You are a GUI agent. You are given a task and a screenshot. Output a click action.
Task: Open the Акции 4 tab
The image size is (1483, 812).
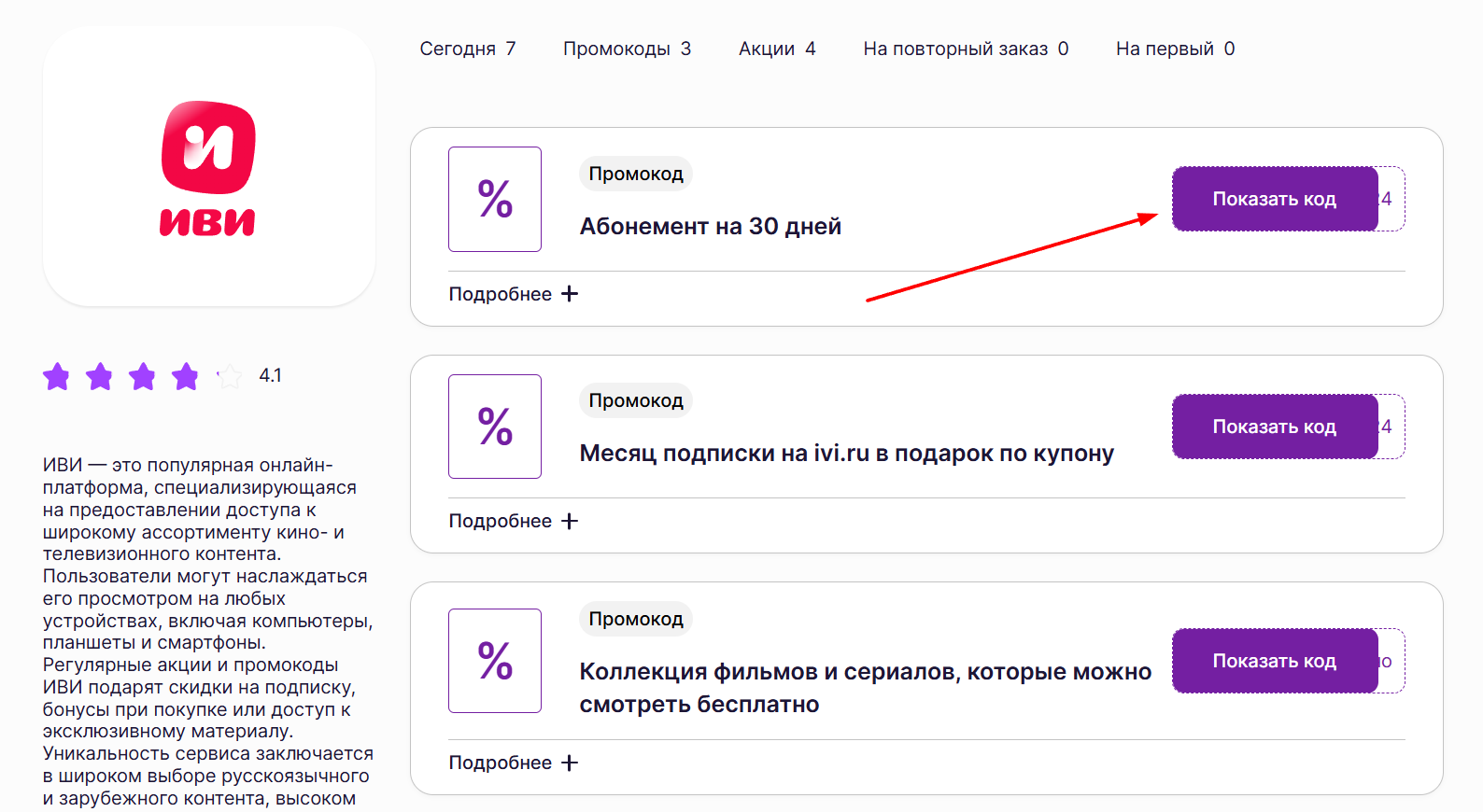[777, 49]
